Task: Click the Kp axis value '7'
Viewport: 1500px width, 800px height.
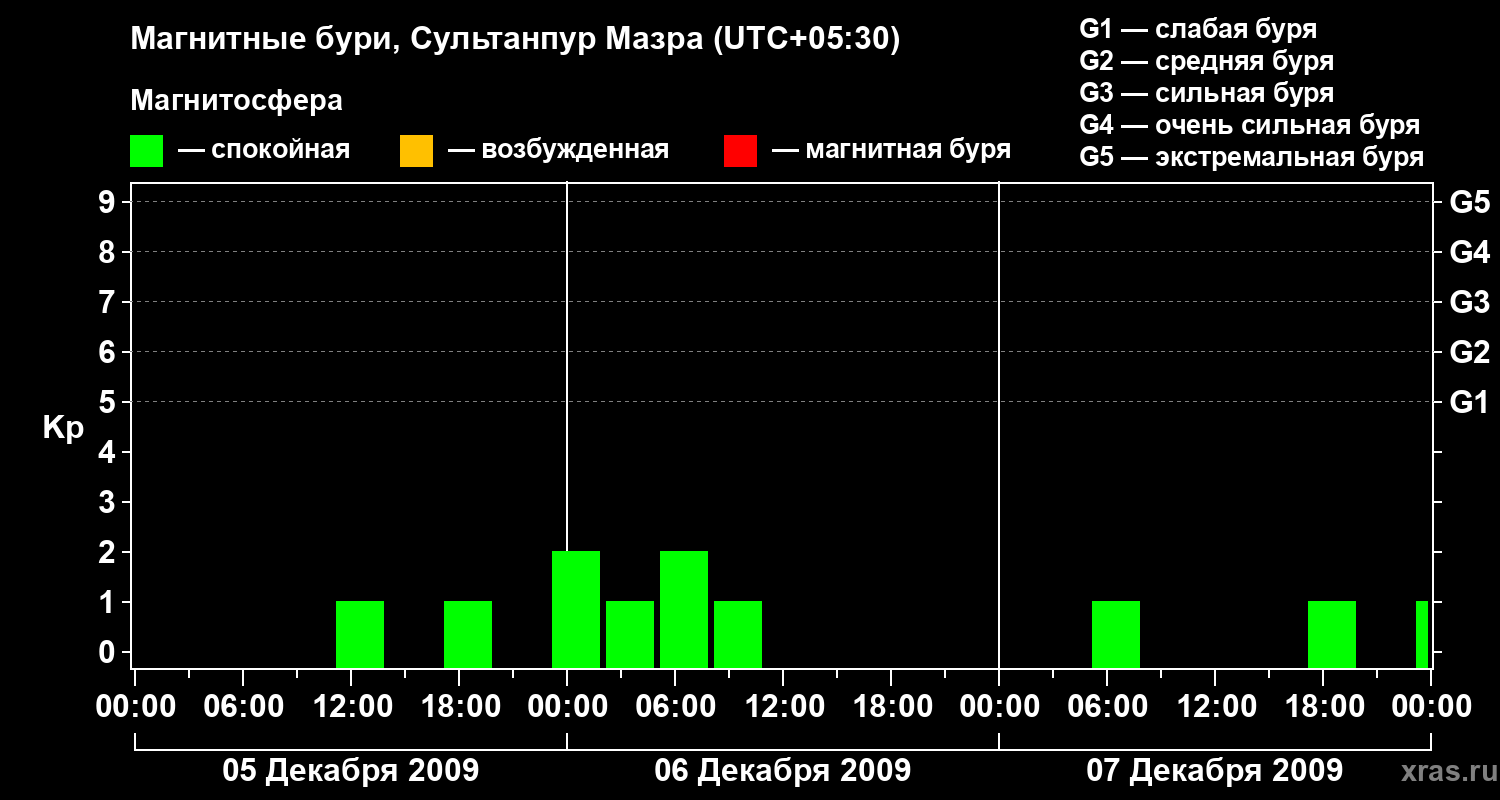Action: coord(109,302)
